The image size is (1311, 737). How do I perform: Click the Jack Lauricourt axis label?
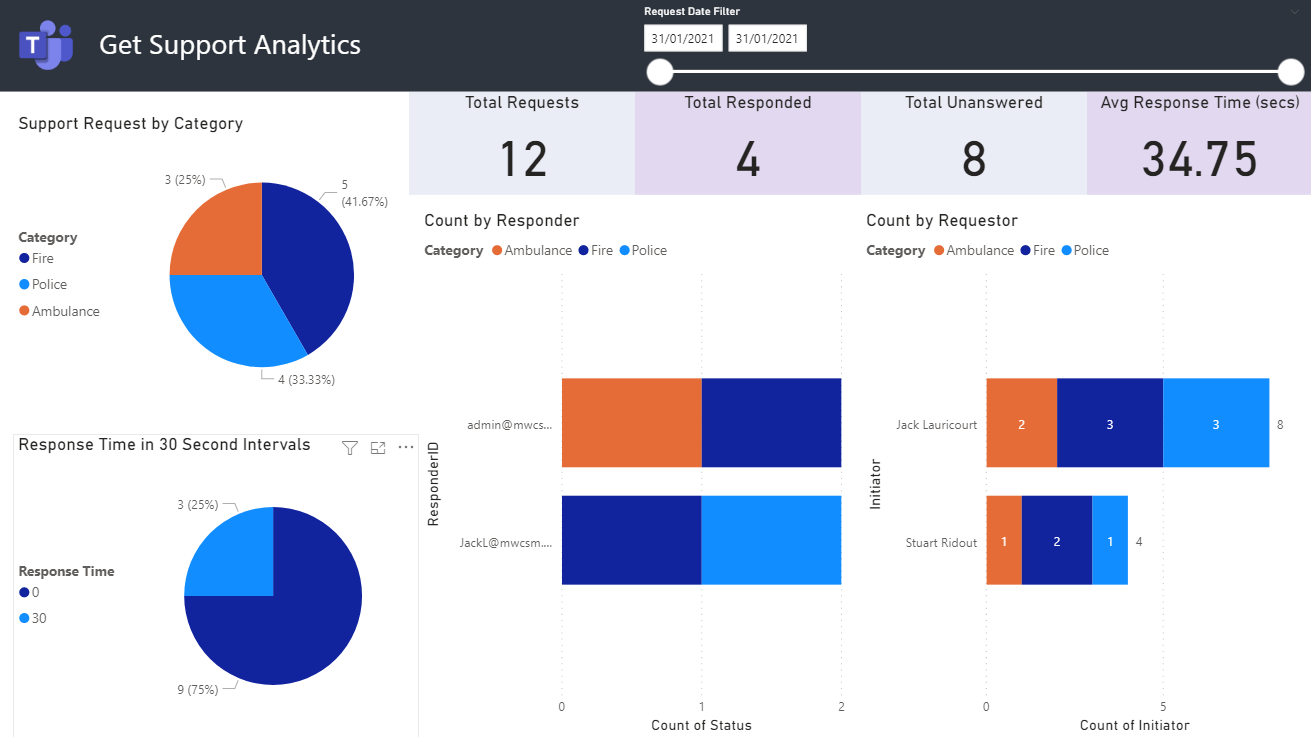point(937,424)
